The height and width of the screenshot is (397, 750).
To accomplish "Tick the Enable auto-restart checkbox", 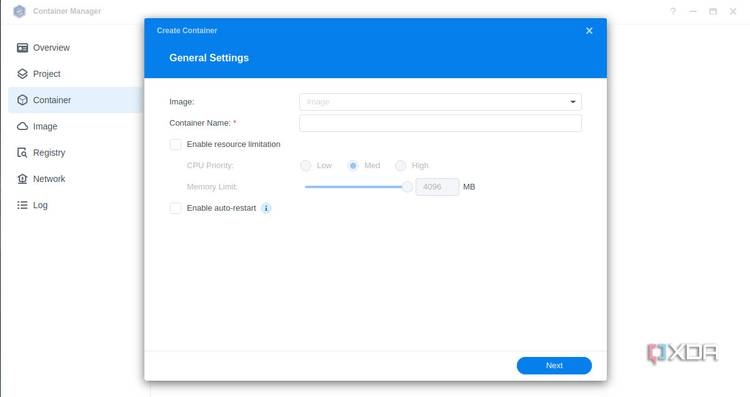I will point(176,208).
